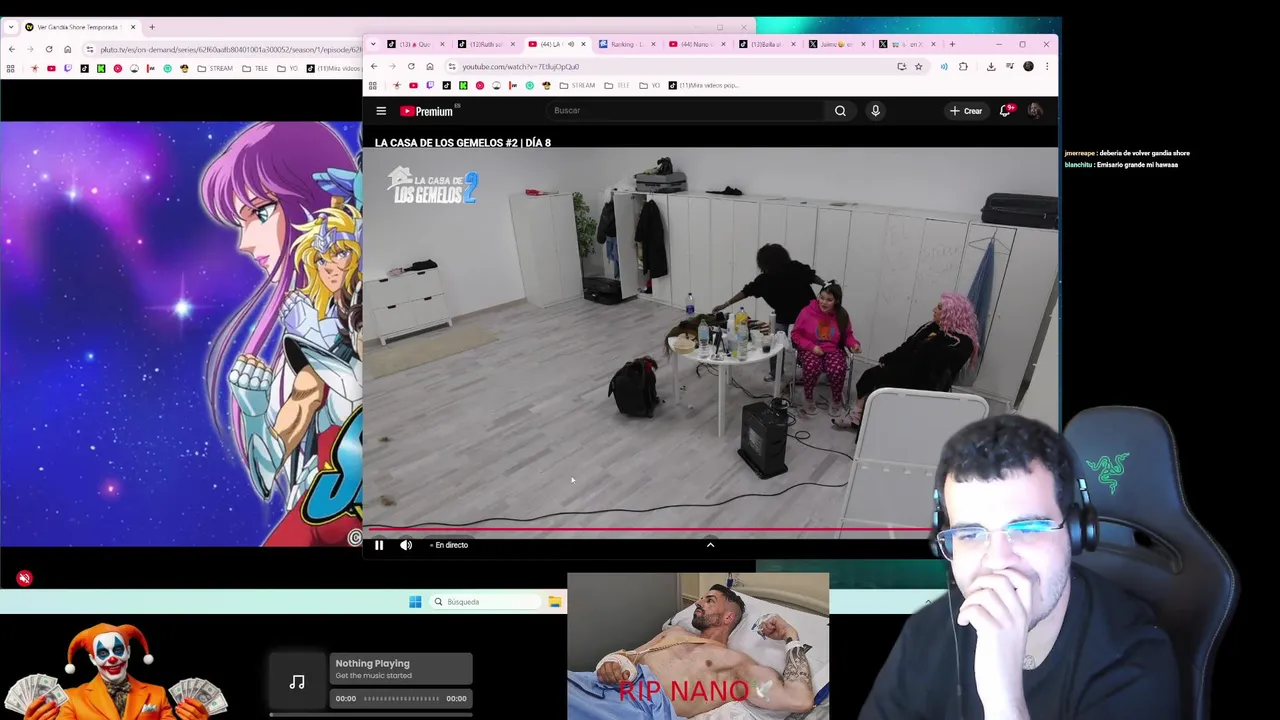Image resolution: width=1280 pixels, height=720 pixels.
Task: Reload the YouTube page
Action: 411,66
